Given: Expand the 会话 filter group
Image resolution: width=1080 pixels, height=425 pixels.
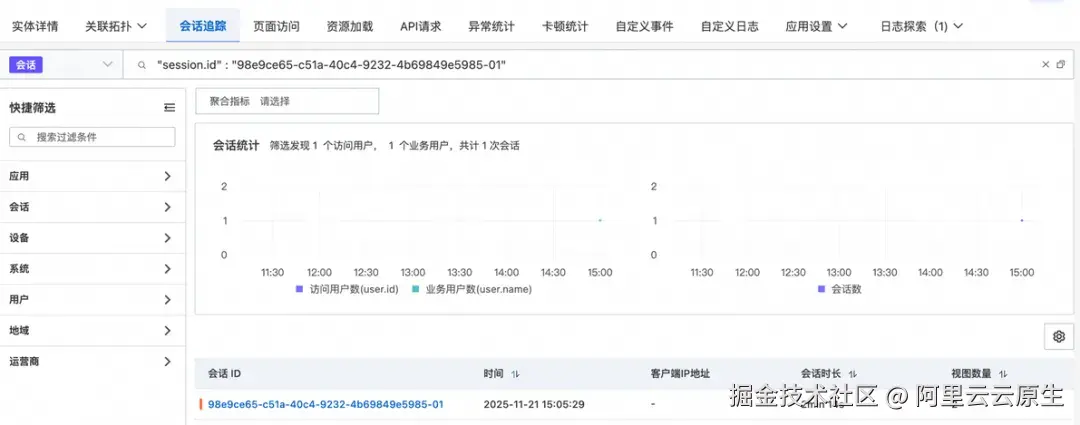Looking at the screenshot, I should 93,207.
